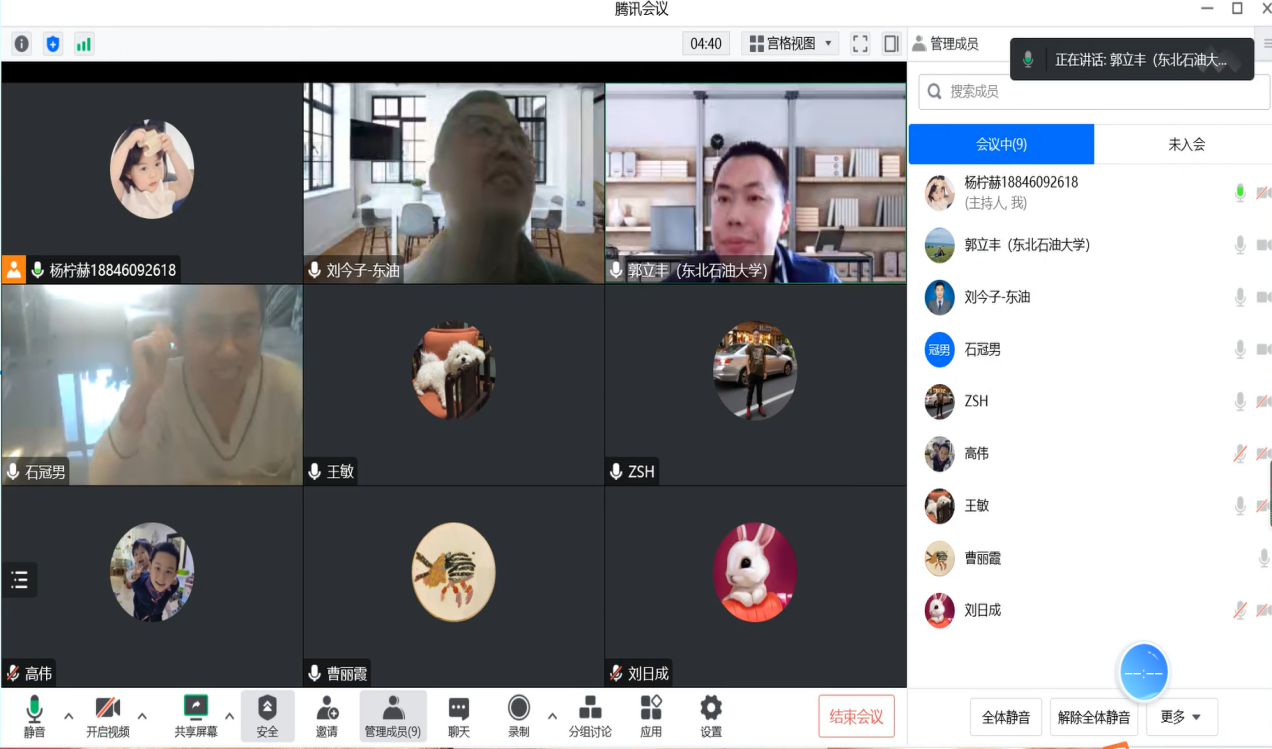This screenshot has width=1272, height=749.
Task: Select the 会议中(9) tab
Action: click(x=1001, y=144)
